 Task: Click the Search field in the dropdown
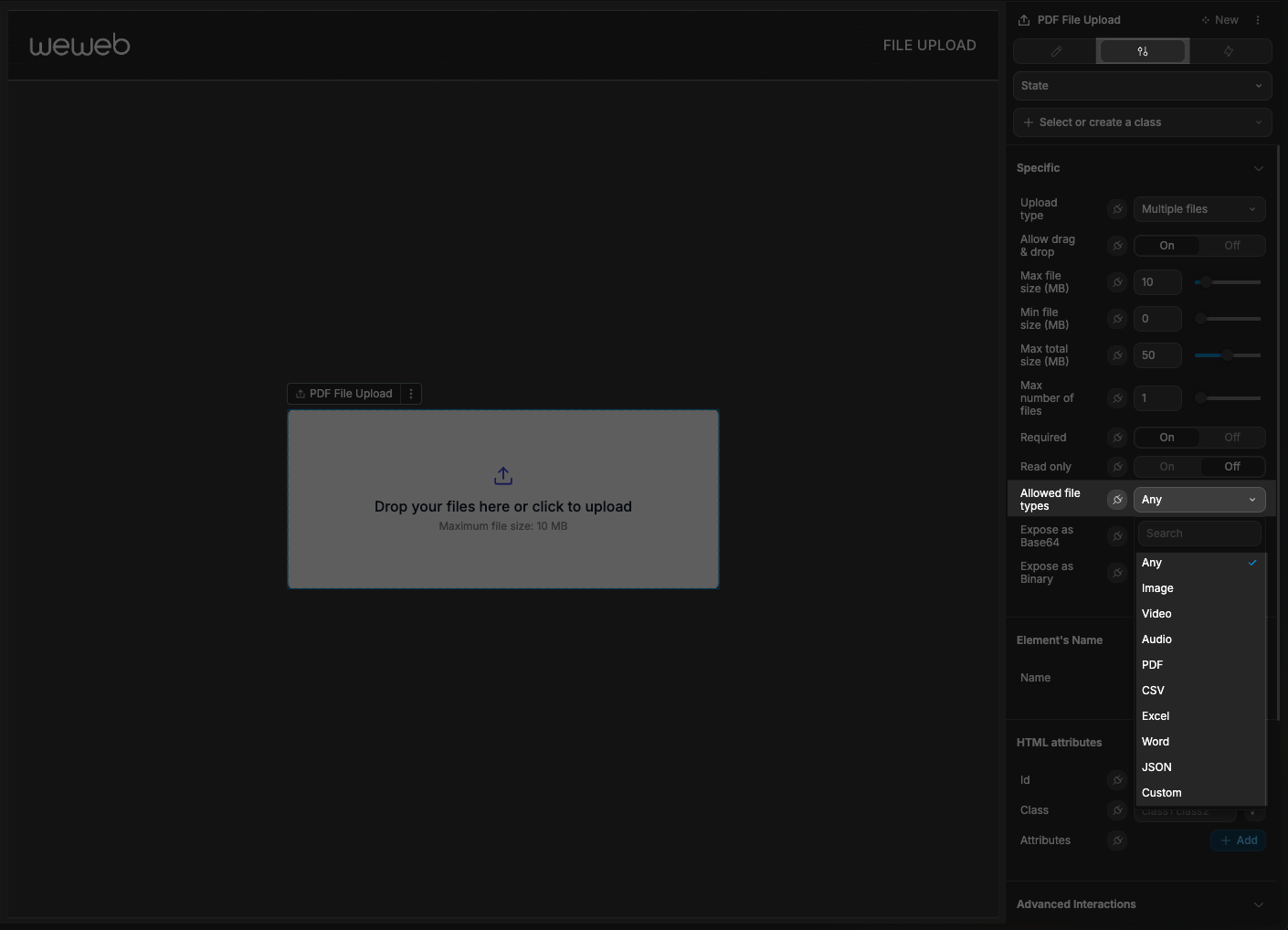[1198, 534]
